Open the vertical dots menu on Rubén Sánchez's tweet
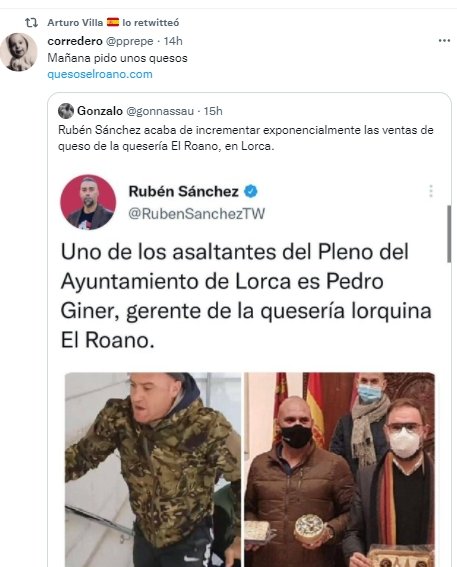The height and width of the screenshot is (567, 457). pos(431,191)
